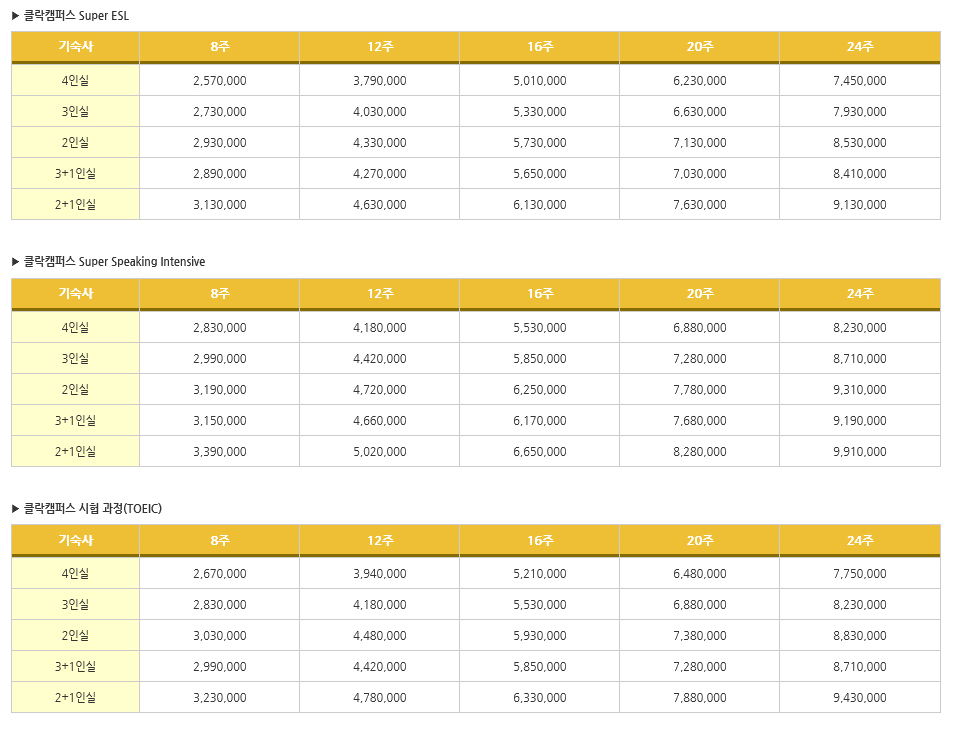Click the triangle bullet before Super Speaking Intensive
963x732 pixels.
click(x=15, y=262)
